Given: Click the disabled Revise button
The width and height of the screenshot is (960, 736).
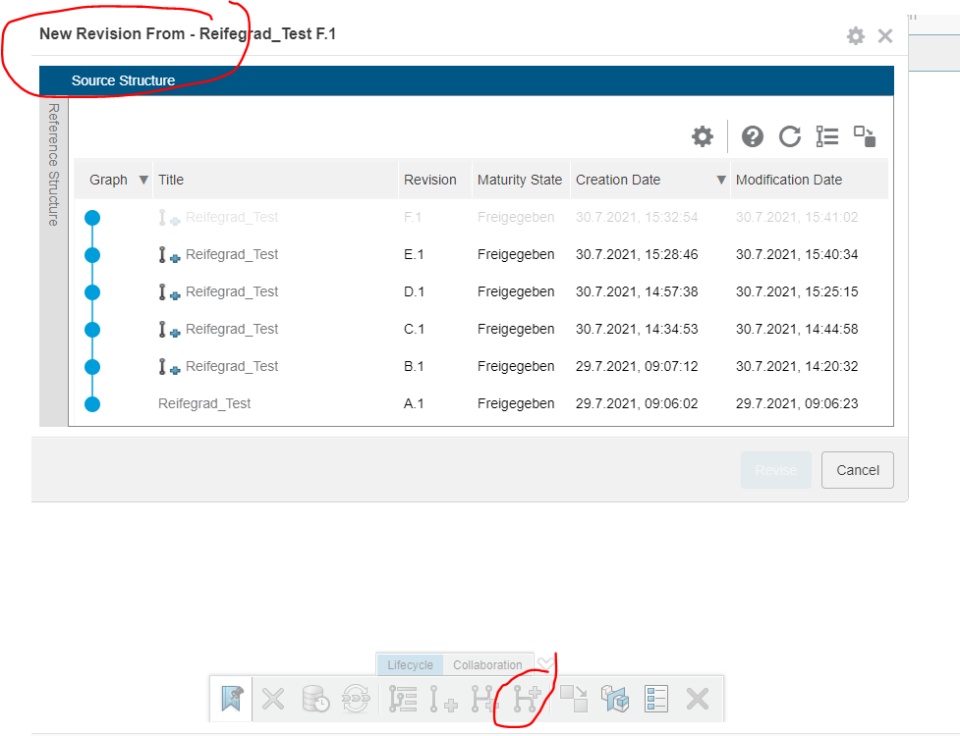Looking at the screenshot, I should pyautogui.click(x=776, y=470).
